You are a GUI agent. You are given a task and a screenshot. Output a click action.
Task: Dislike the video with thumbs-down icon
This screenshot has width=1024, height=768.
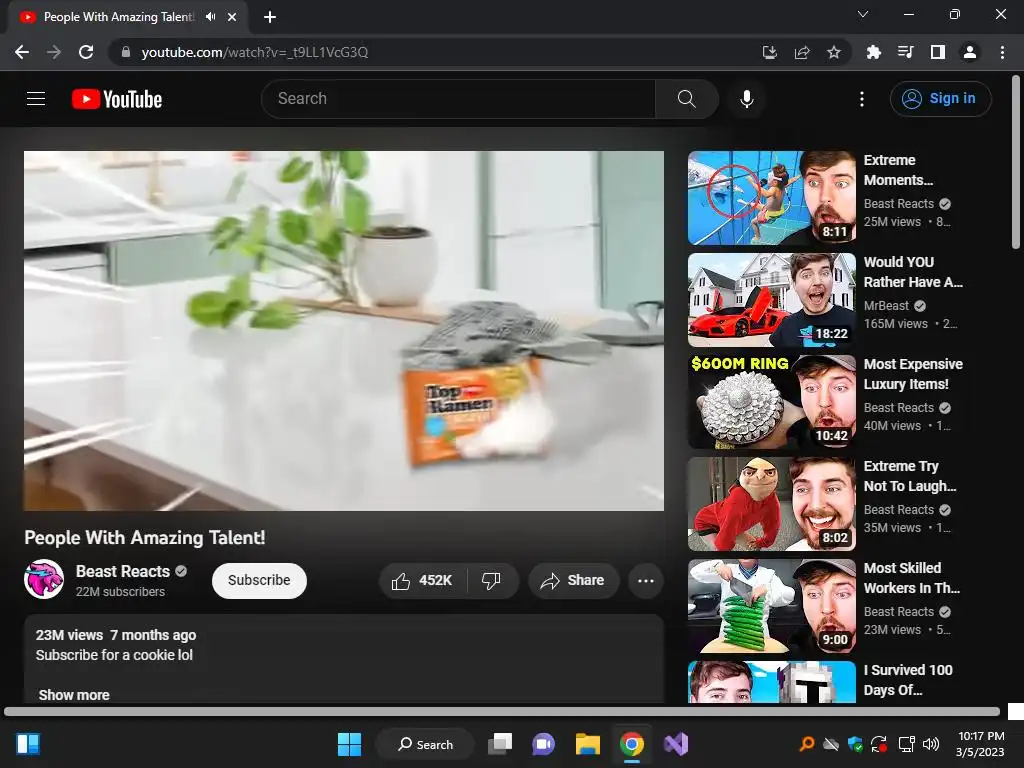pos(492,581)
